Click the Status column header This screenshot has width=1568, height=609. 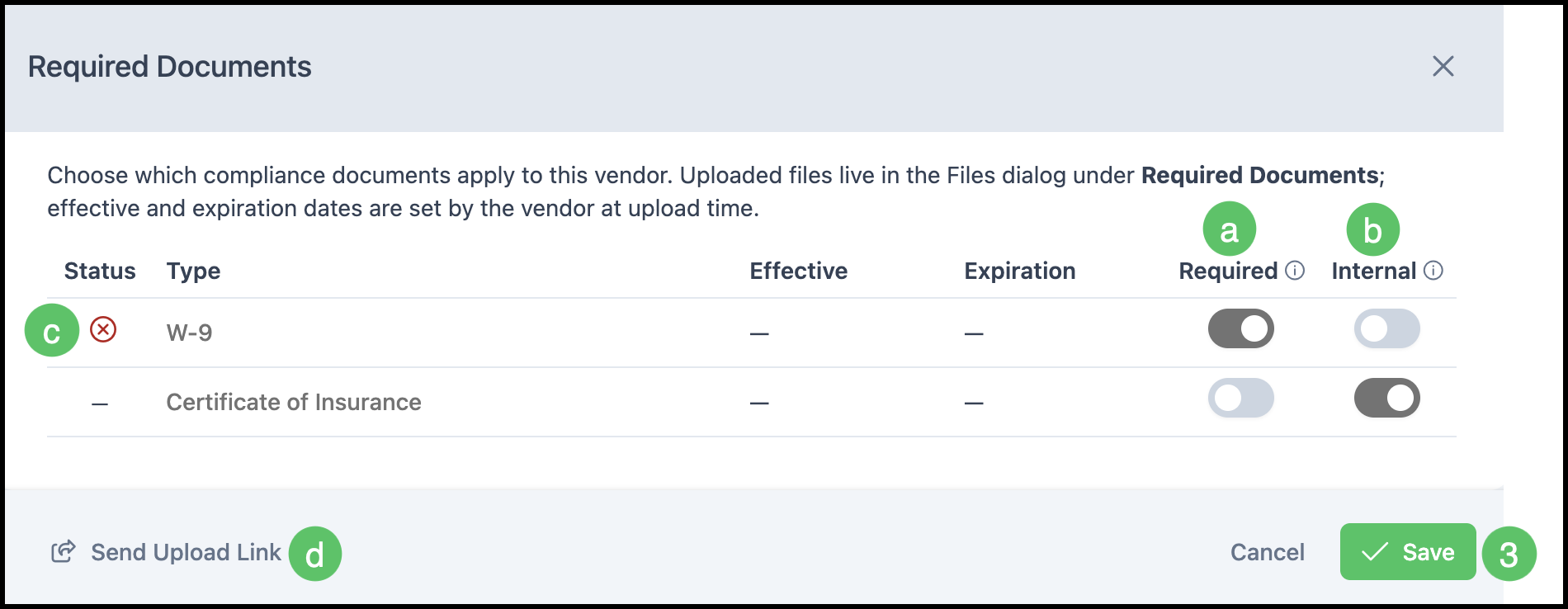coord(100,271)
